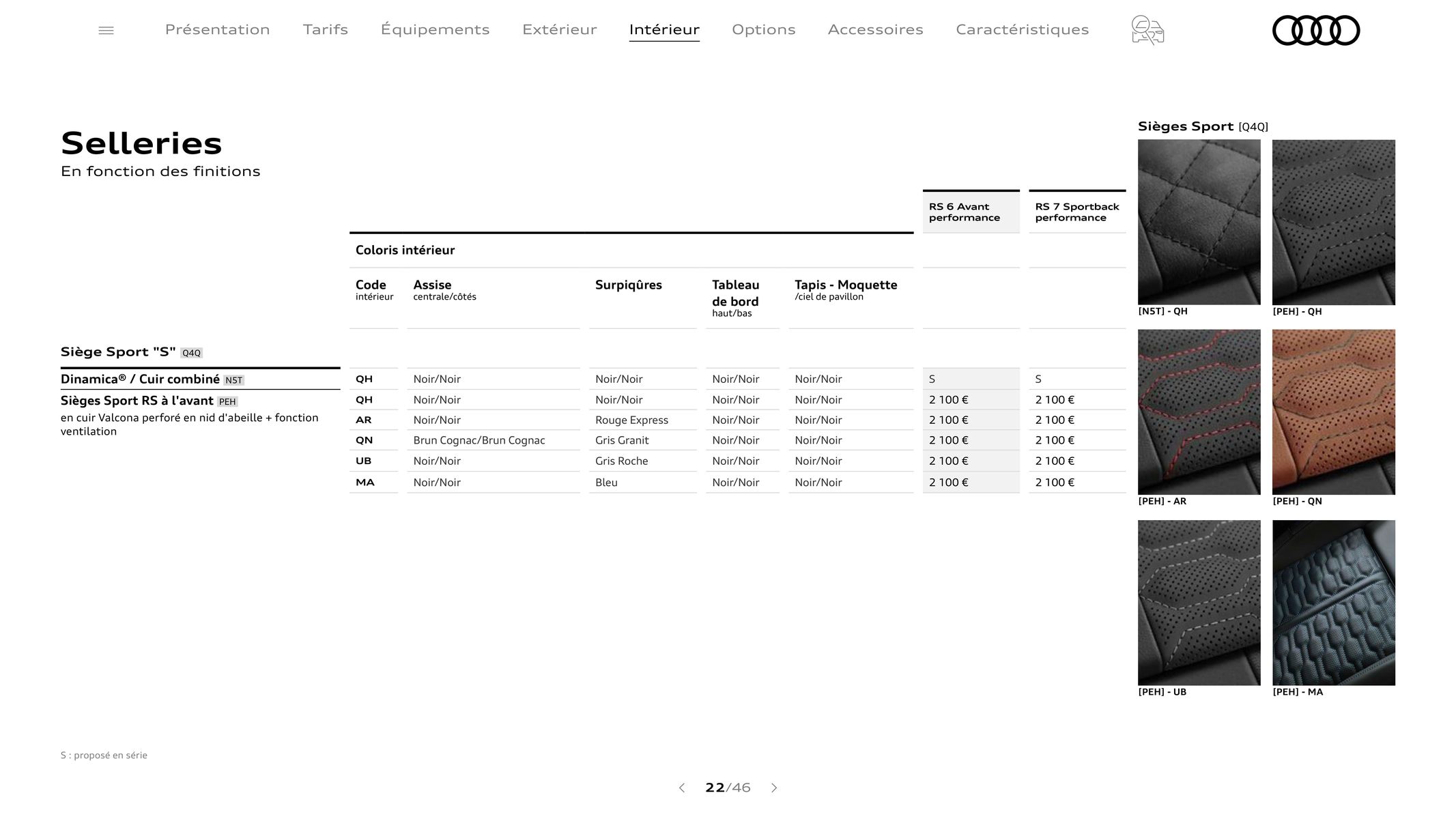Click the Bleu stitching cell
The width and height of the screenshot is (1456, 819).
tap(606, 483)
